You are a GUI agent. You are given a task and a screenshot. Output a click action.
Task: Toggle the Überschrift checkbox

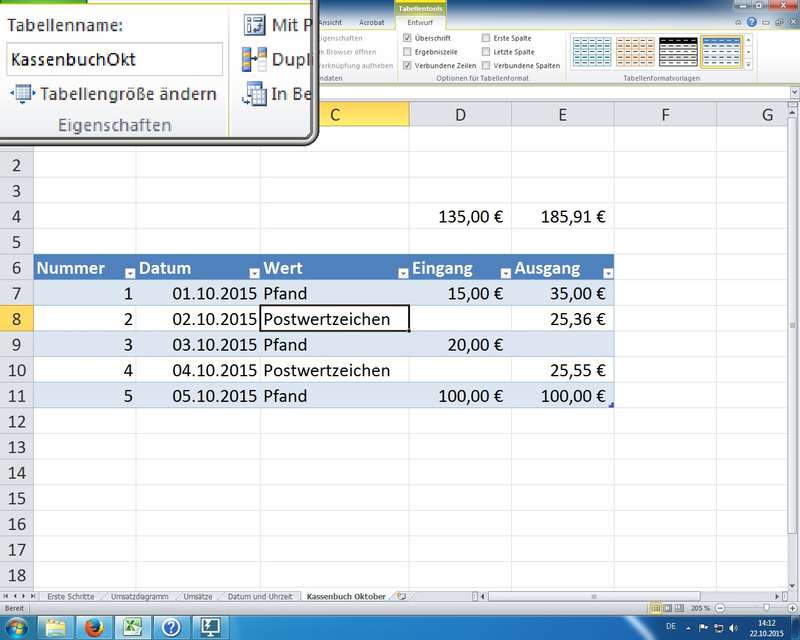click(407, 38)
